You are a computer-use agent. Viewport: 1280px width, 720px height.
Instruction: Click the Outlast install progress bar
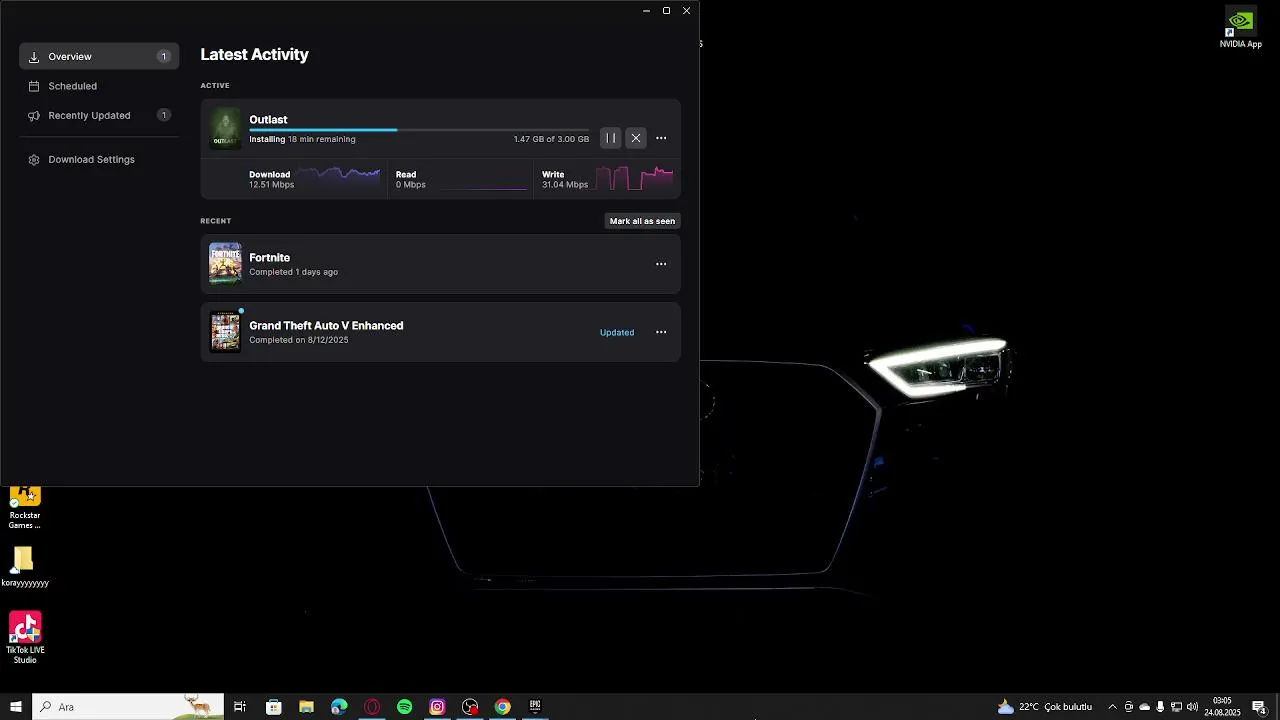(419, 130)
